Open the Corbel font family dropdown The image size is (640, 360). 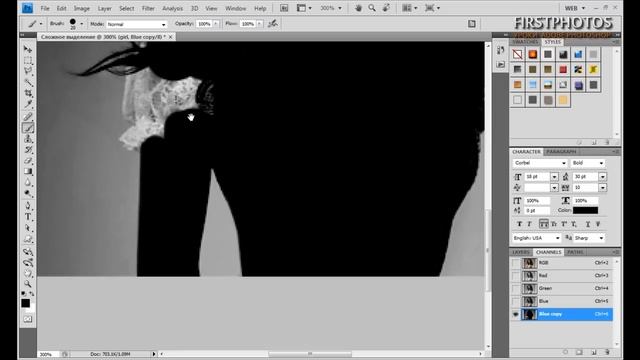click(x=540, y=163)
